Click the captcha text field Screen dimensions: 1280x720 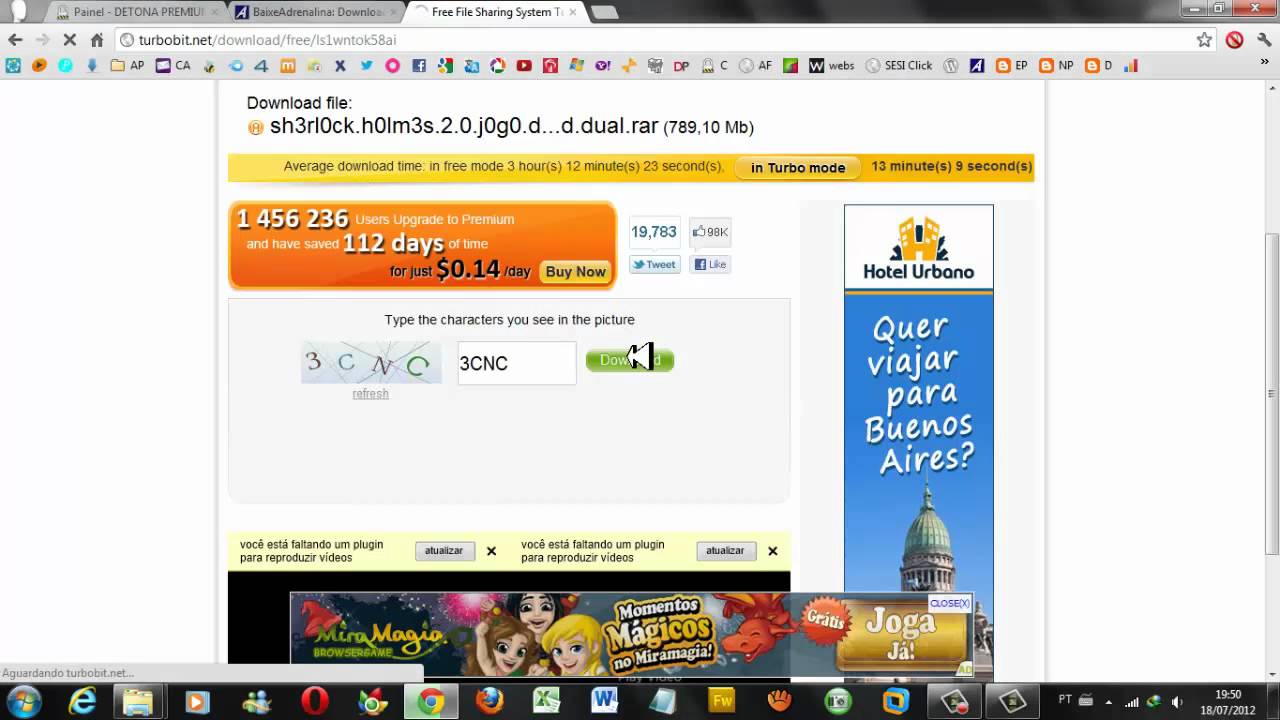tap(516, 363)
